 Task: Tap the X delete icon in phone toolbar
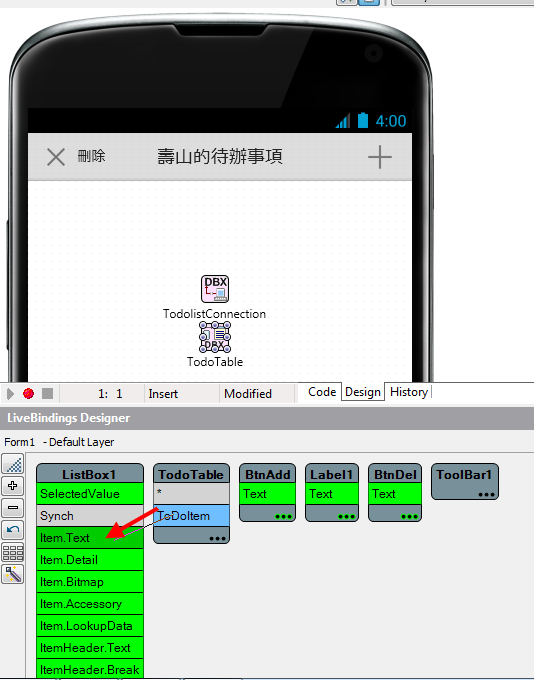[x=56, y=157]
